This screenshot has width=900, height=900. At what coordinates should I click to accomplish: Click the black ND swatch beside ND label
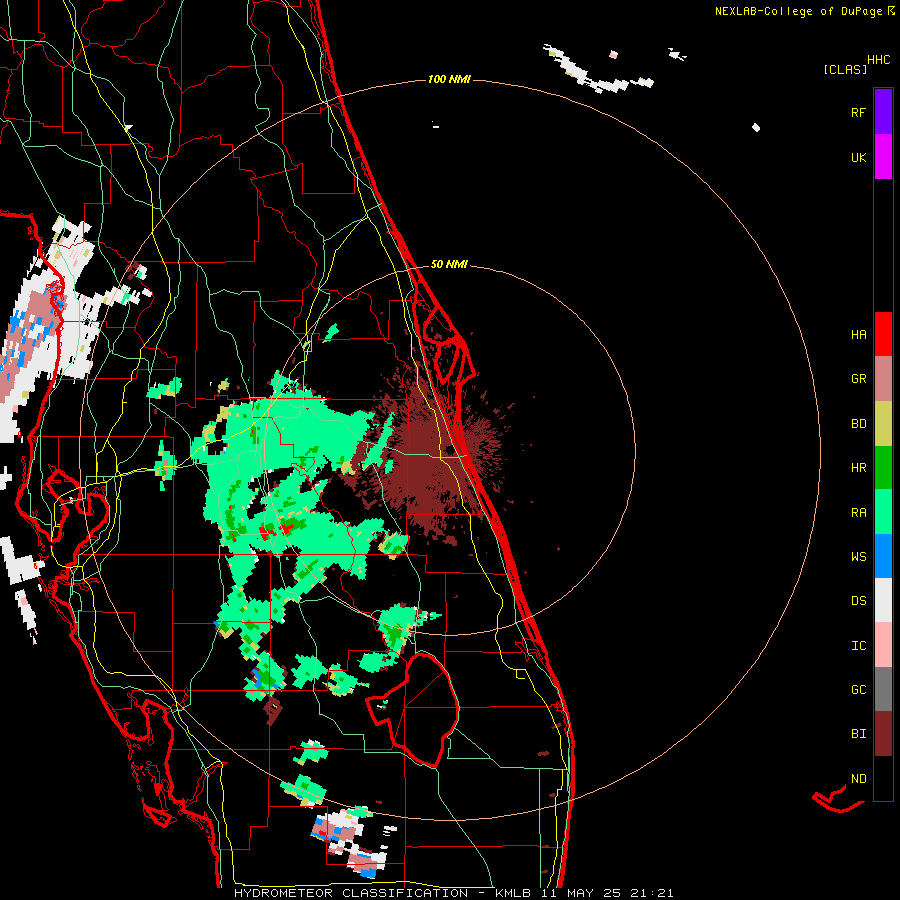(883, 778)
